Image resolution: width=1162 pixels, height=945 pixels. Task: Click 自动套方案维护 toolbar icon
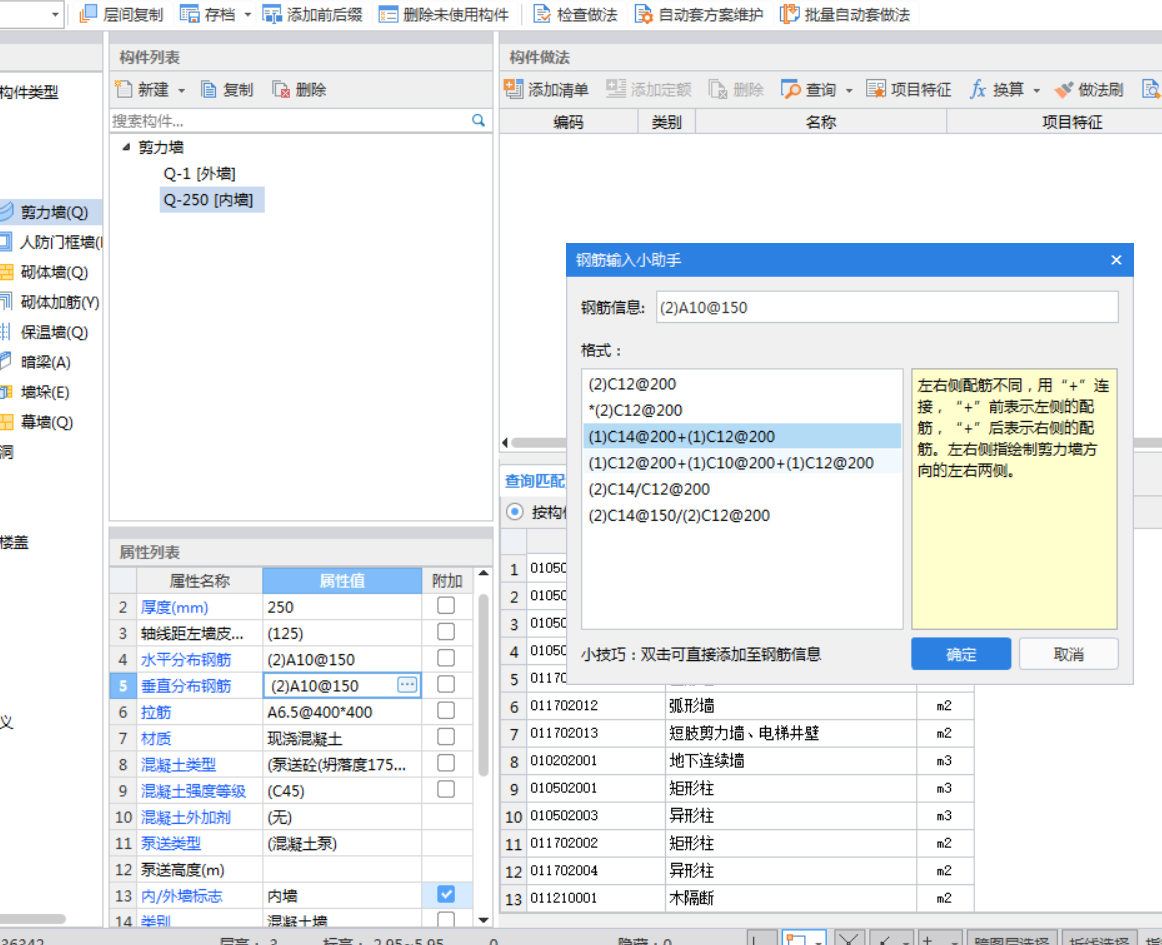click(643, 14)
